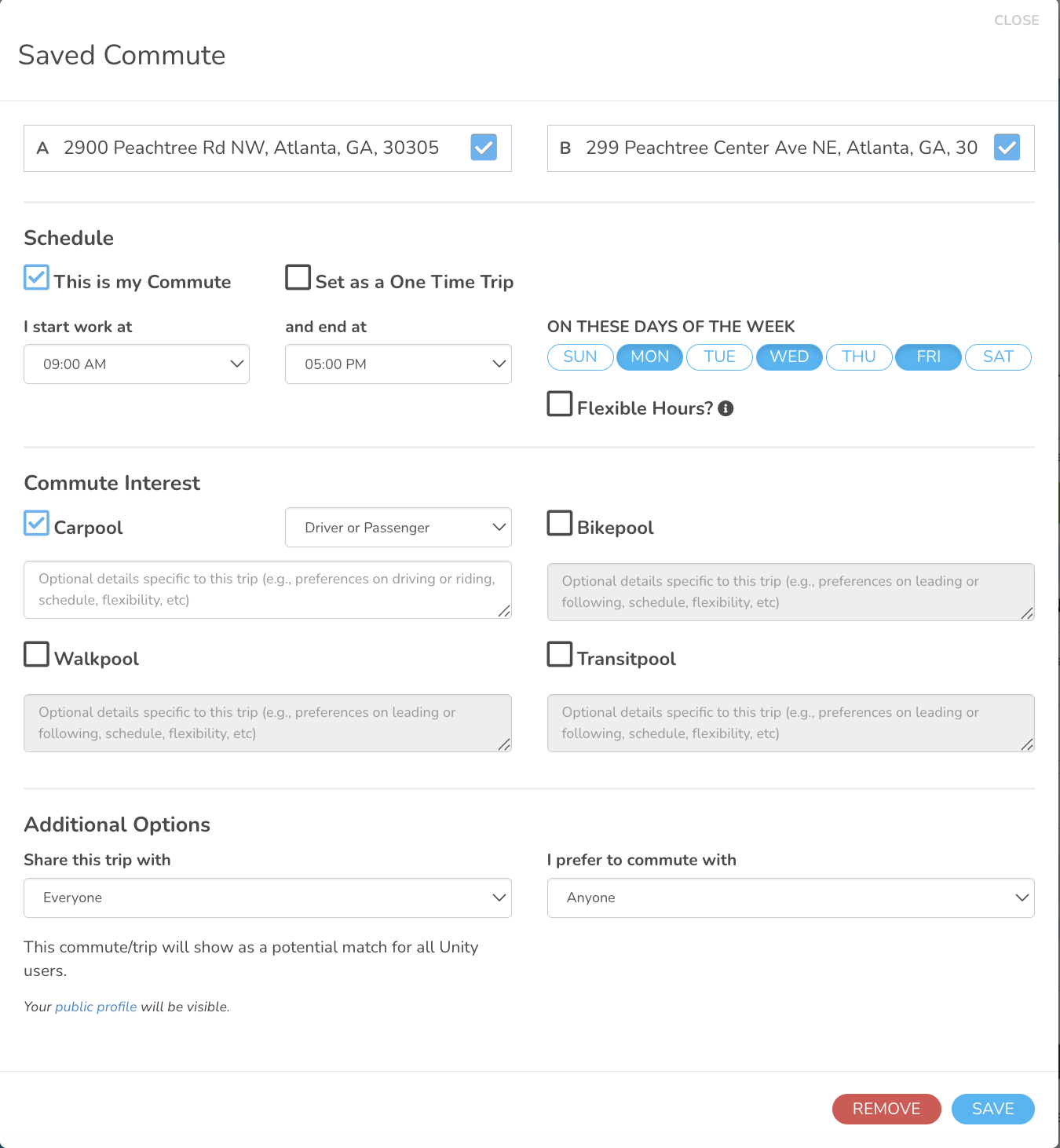Enable the Transitpool option
This screenshot has height=1148, width=1060.
560,655
